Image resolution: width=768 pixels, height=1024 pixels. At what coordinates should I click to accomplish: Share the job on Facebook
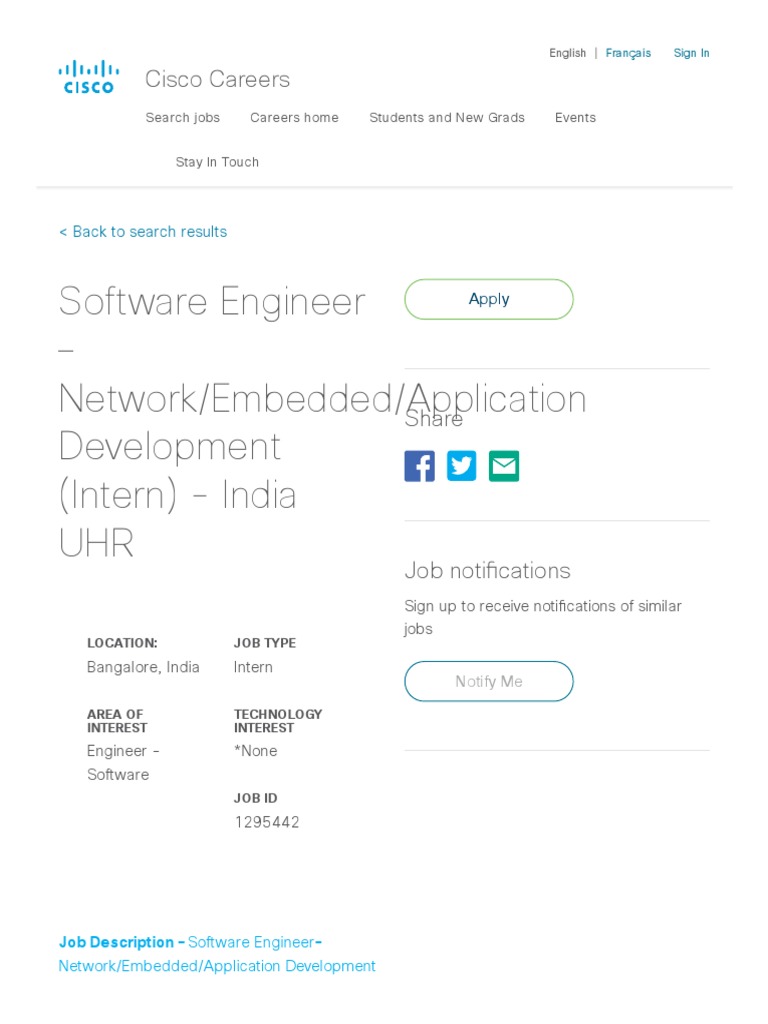coord(419,466)
